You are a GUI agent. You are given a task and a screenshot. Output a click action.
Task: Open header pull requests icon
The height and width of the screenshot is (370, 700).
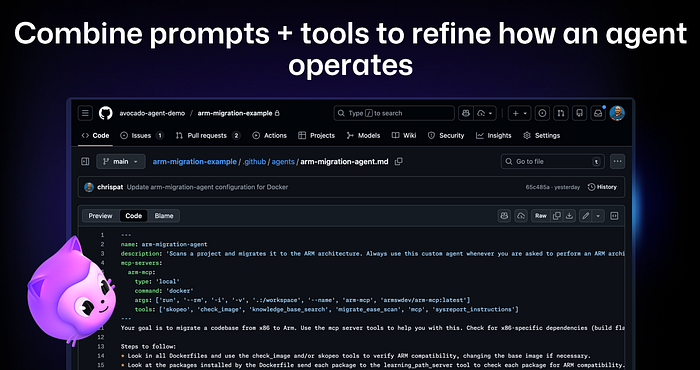pyautogui.click(x=561, y=113)
